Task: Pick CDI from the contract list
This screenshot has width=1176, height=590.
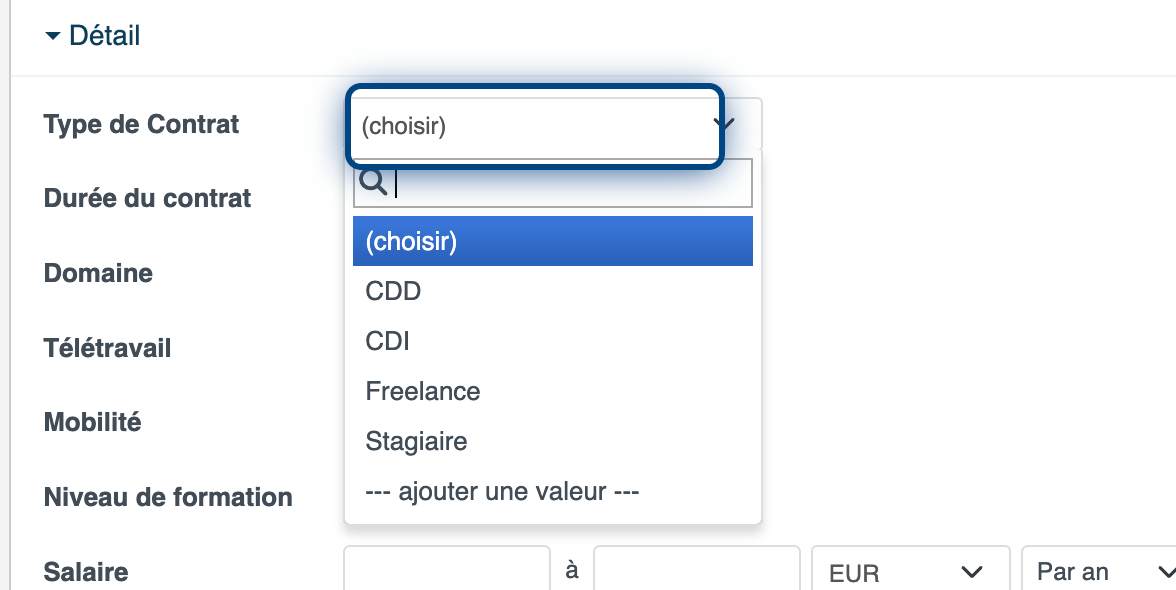Action: [x=388, y=342]
